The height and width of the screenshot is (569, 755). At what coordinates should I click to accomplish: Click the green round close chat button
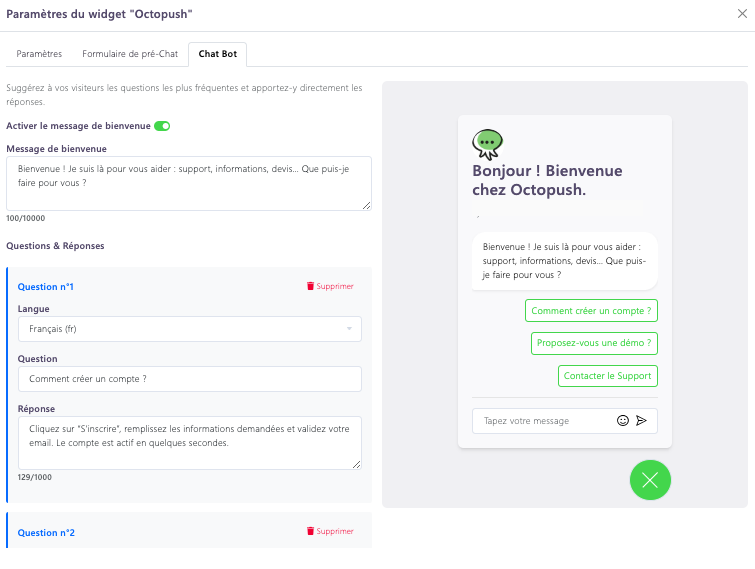tap(650, 480)
